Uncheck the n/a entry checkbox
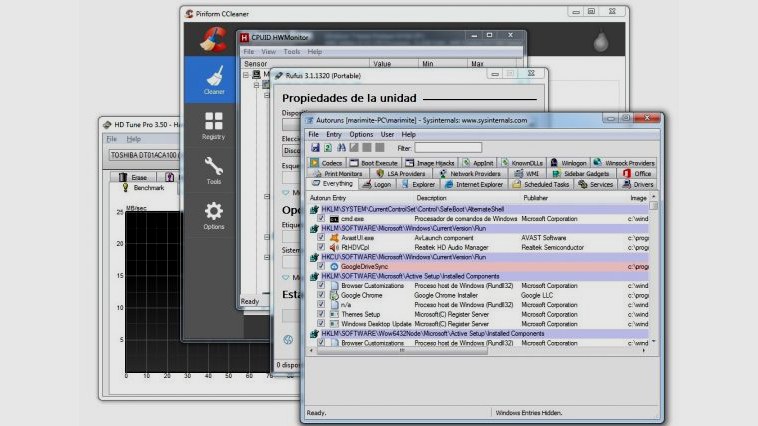 pyautogui.click(x=321, y=305)
